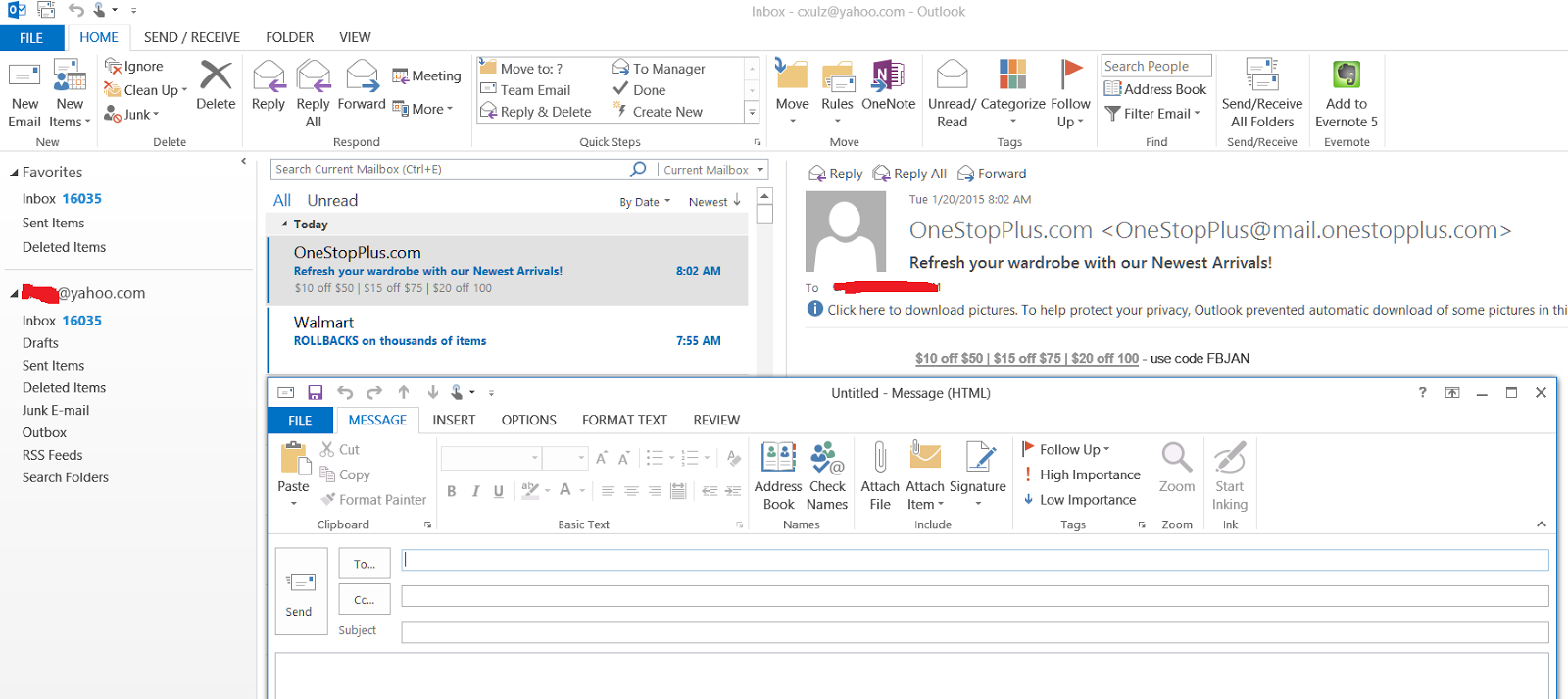Open Sent Items under Favorites

click(x=54, y=224)
